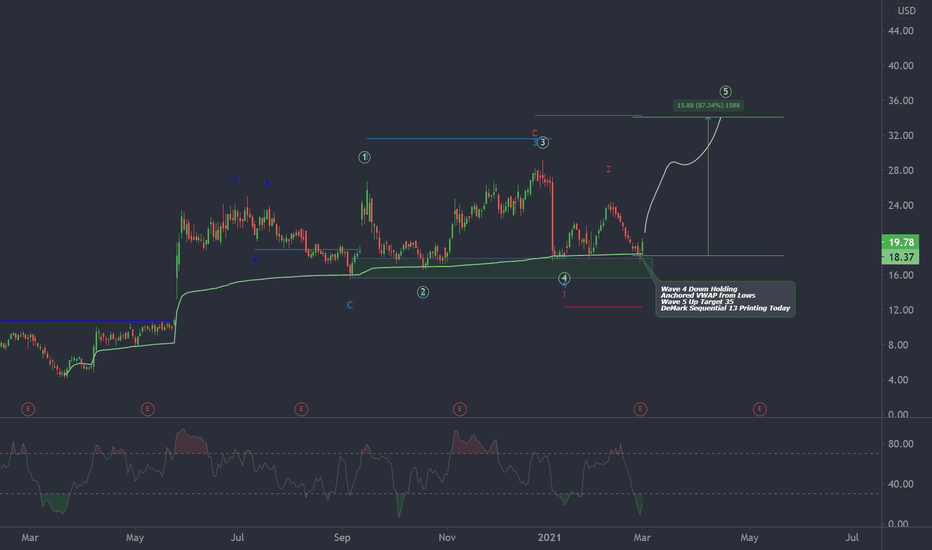Open the earnings marker near March 2020

28,409
